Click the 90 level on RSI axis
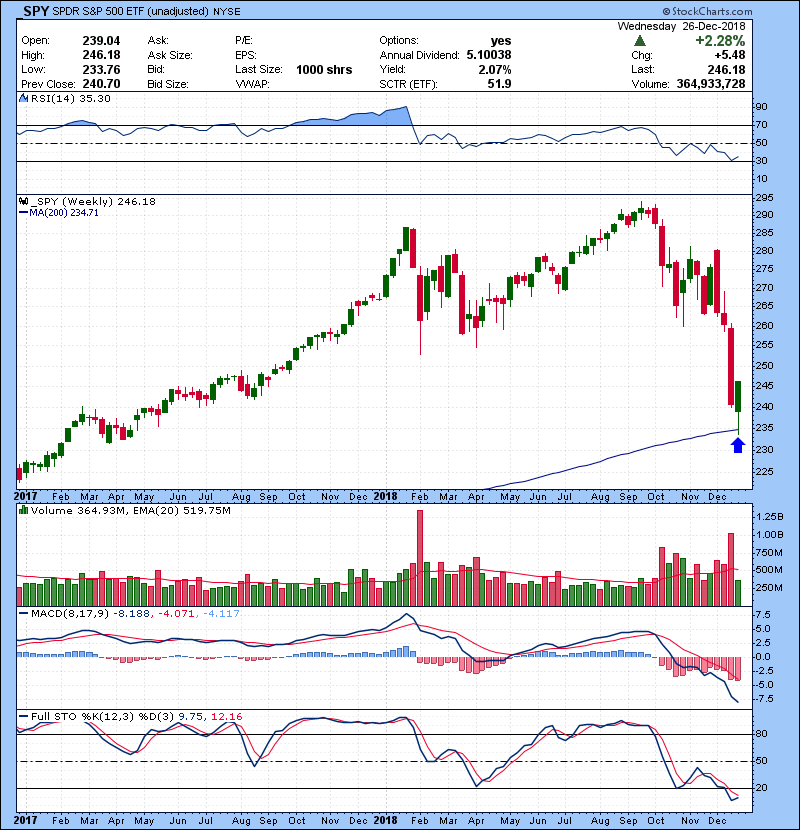 click(x=761, y=106)
